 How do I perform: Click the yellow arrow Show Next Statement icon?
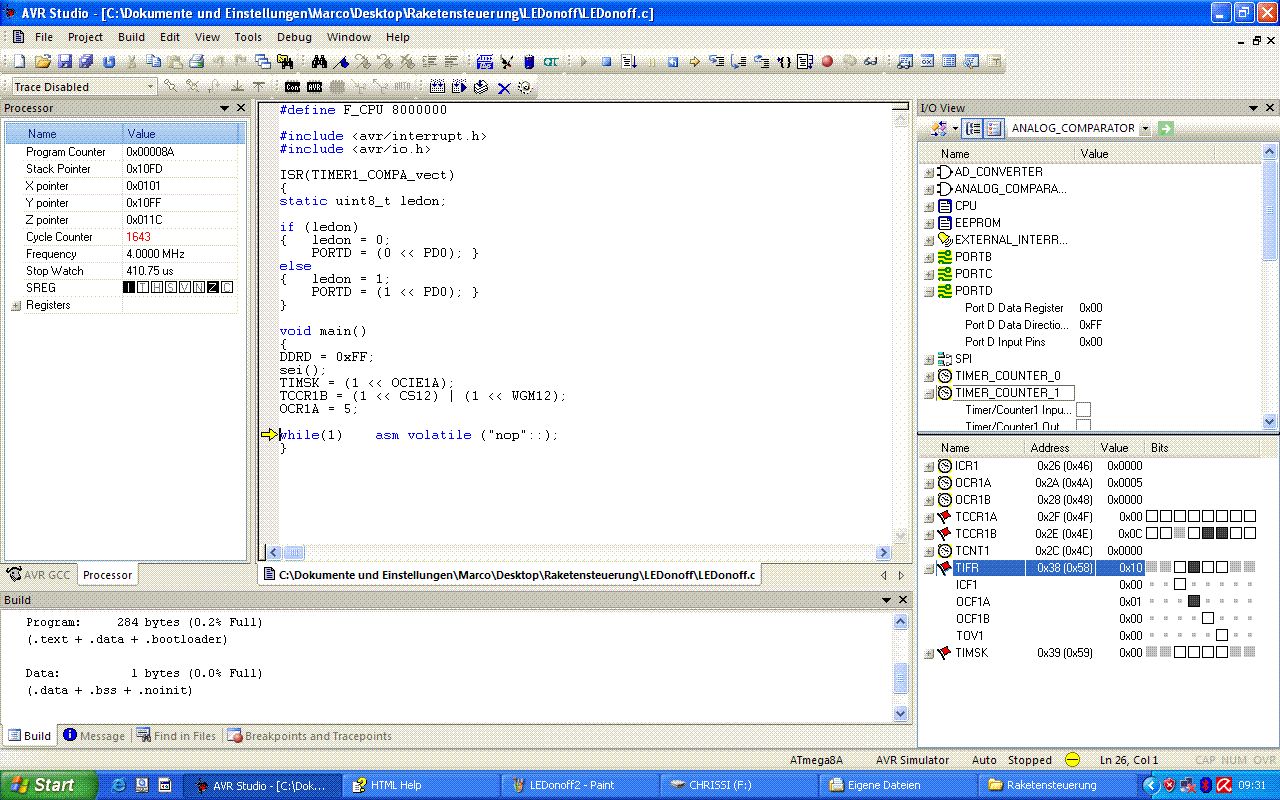tap(695, 62)
